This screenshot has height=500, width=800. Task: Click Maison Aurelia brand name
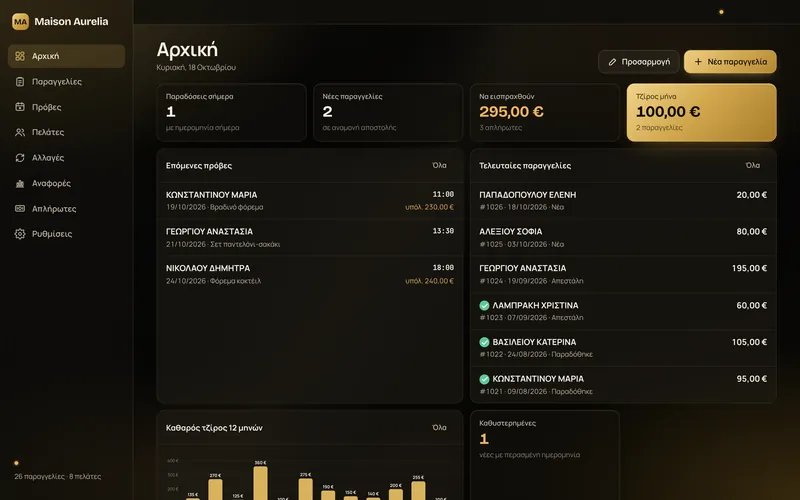tap(71, 21)
